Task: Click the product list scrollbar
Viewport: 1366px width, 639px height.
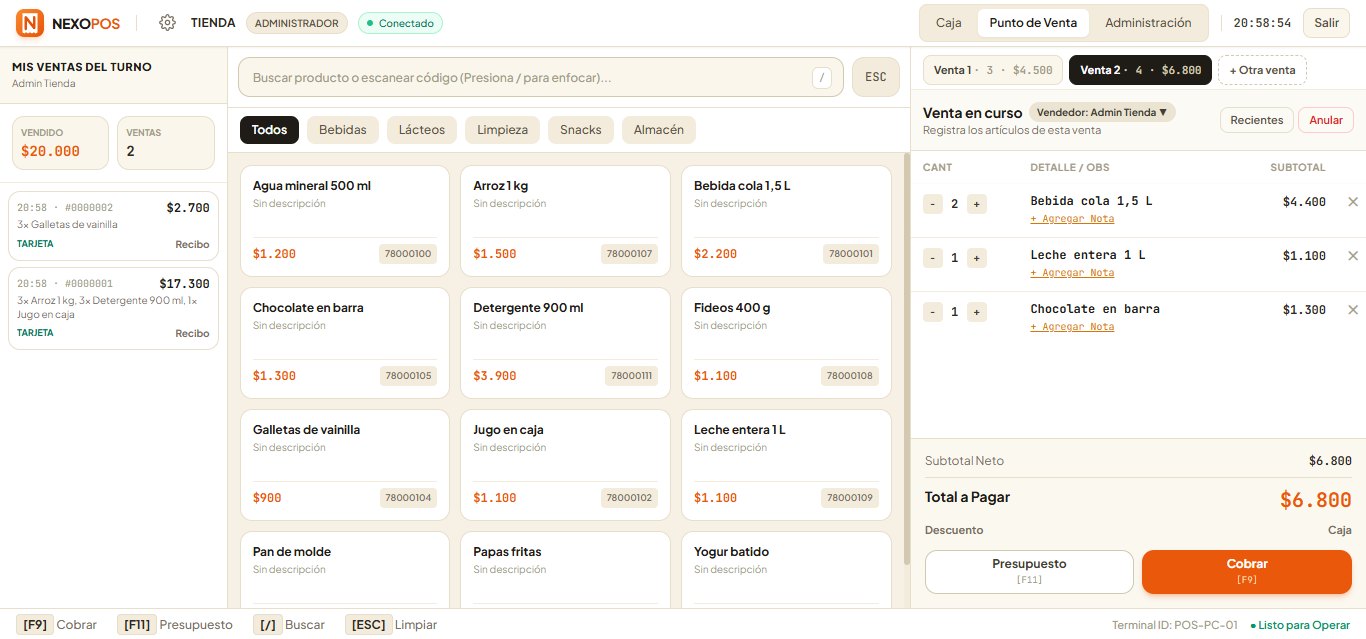Action: (x=907, y=360)
